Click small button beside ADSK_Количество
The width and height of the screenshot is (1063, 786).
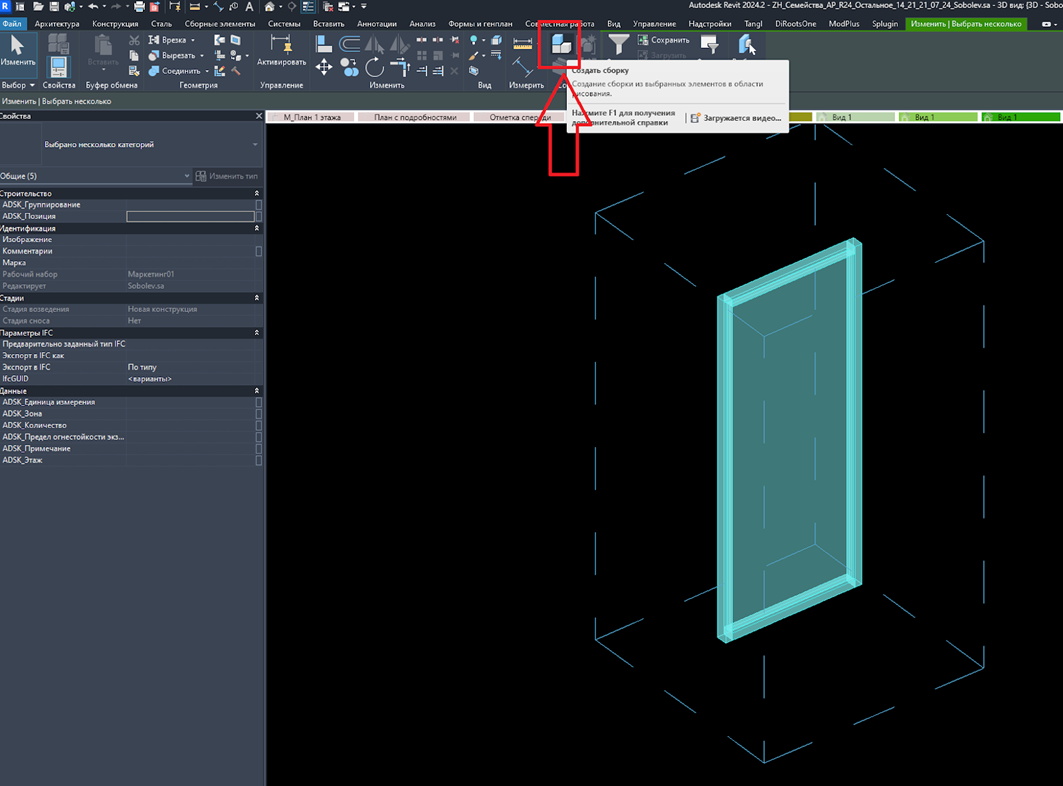pos(258,425)
